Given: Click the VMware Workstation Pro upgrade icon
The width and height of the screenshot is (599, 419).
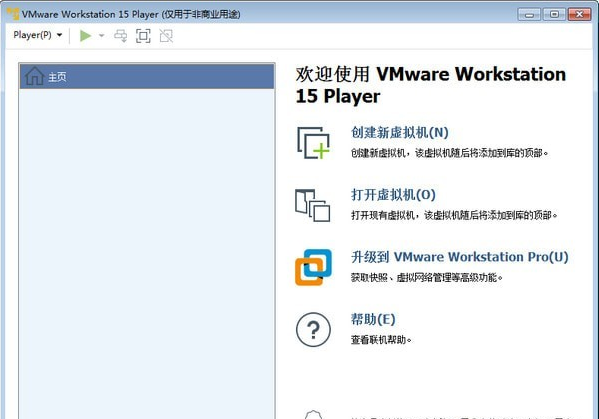Looking at the screenshot, I should (x=313, y=267).
